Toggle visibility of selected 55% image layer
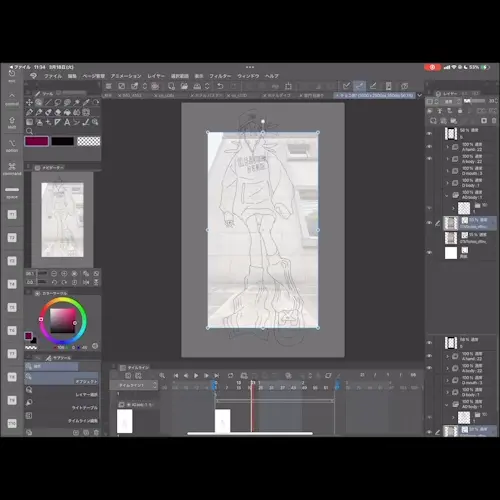The width and height of the screenshot is (500, 500). [x=429, y=223]
